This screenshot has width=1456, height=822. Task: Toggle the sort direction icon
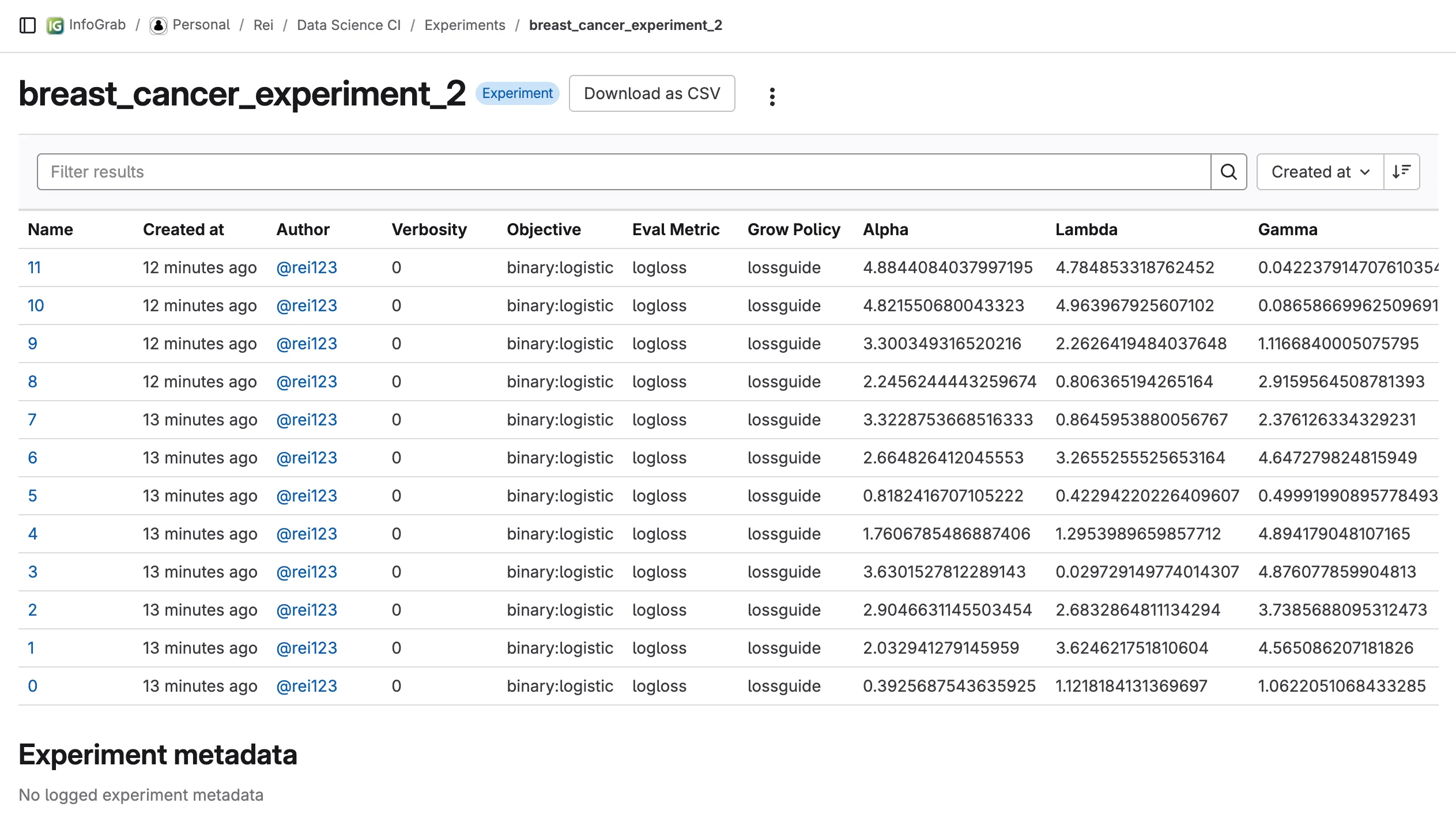1401,171
